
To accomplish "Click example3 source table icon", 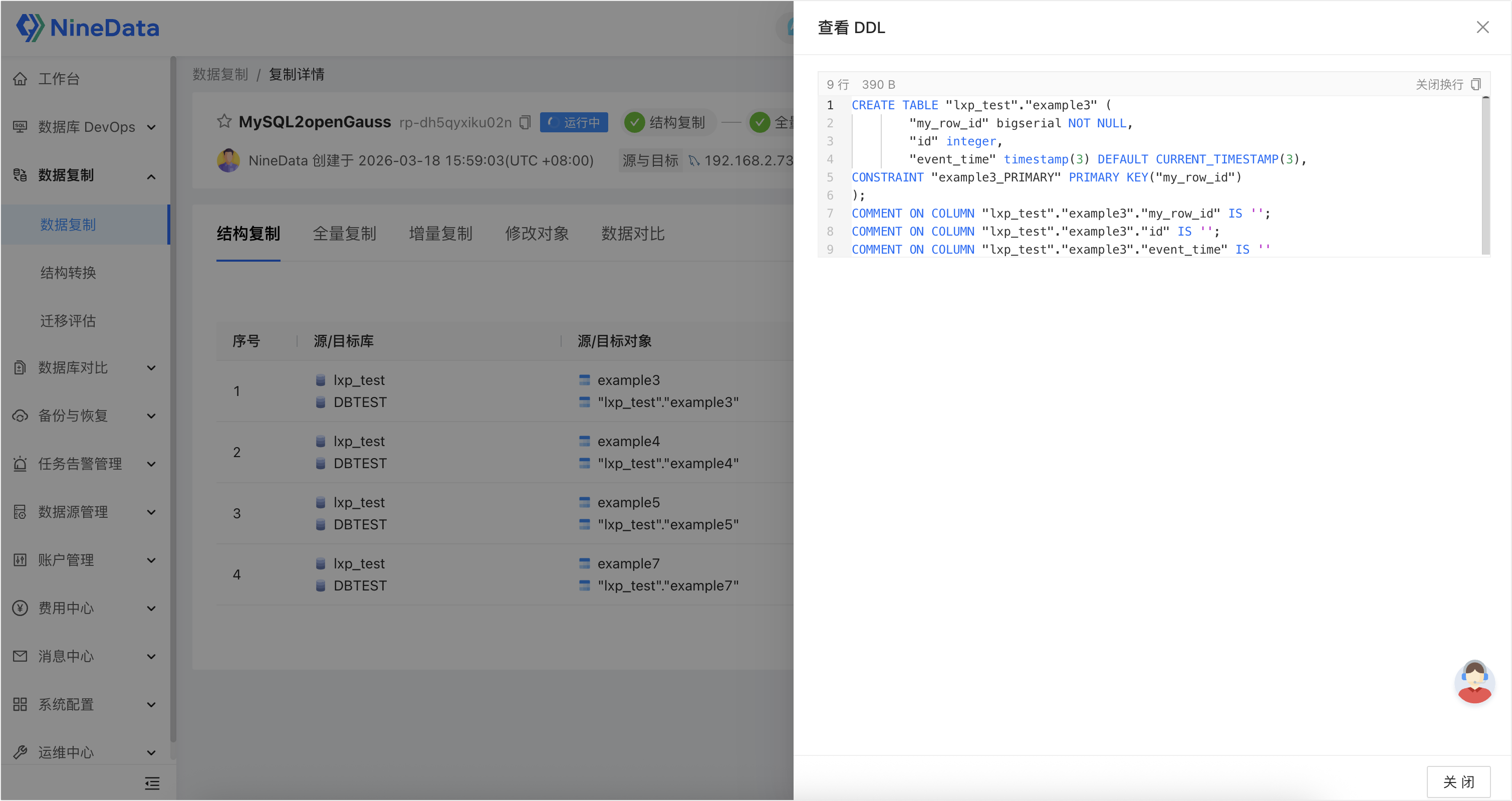I will click(584, 380).
